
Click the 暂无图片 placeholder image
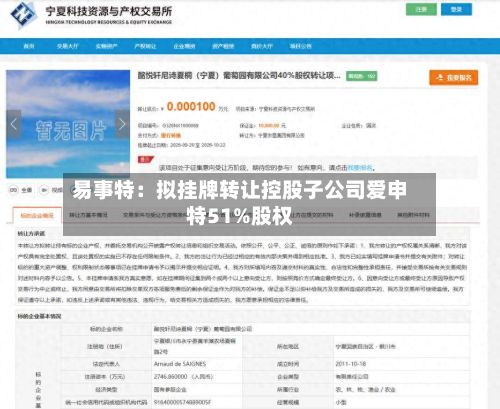pos(68,124)
